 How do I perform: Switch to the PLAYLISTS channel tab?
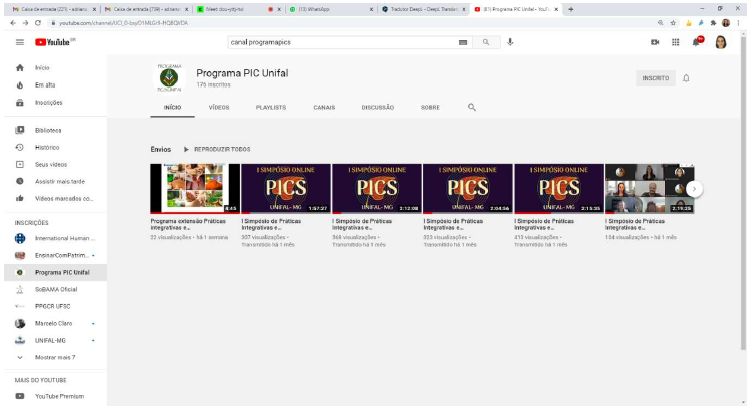point(270,107)
